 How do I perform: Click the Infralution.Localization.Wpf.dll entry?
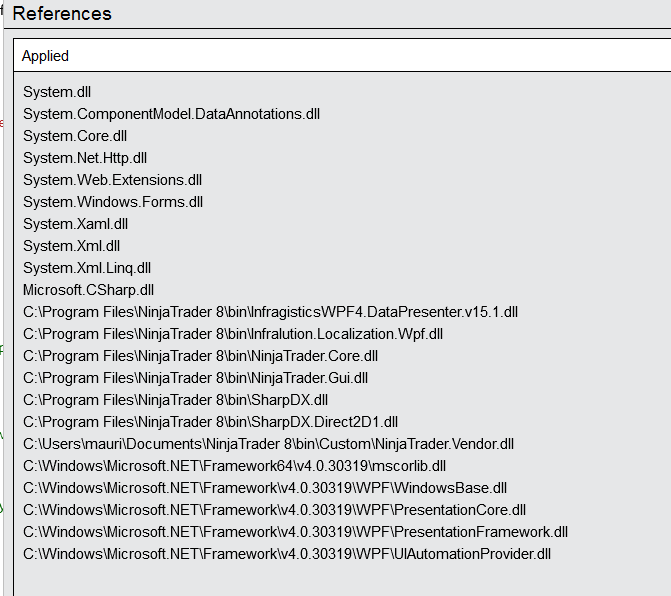click(x=233, y=334)
